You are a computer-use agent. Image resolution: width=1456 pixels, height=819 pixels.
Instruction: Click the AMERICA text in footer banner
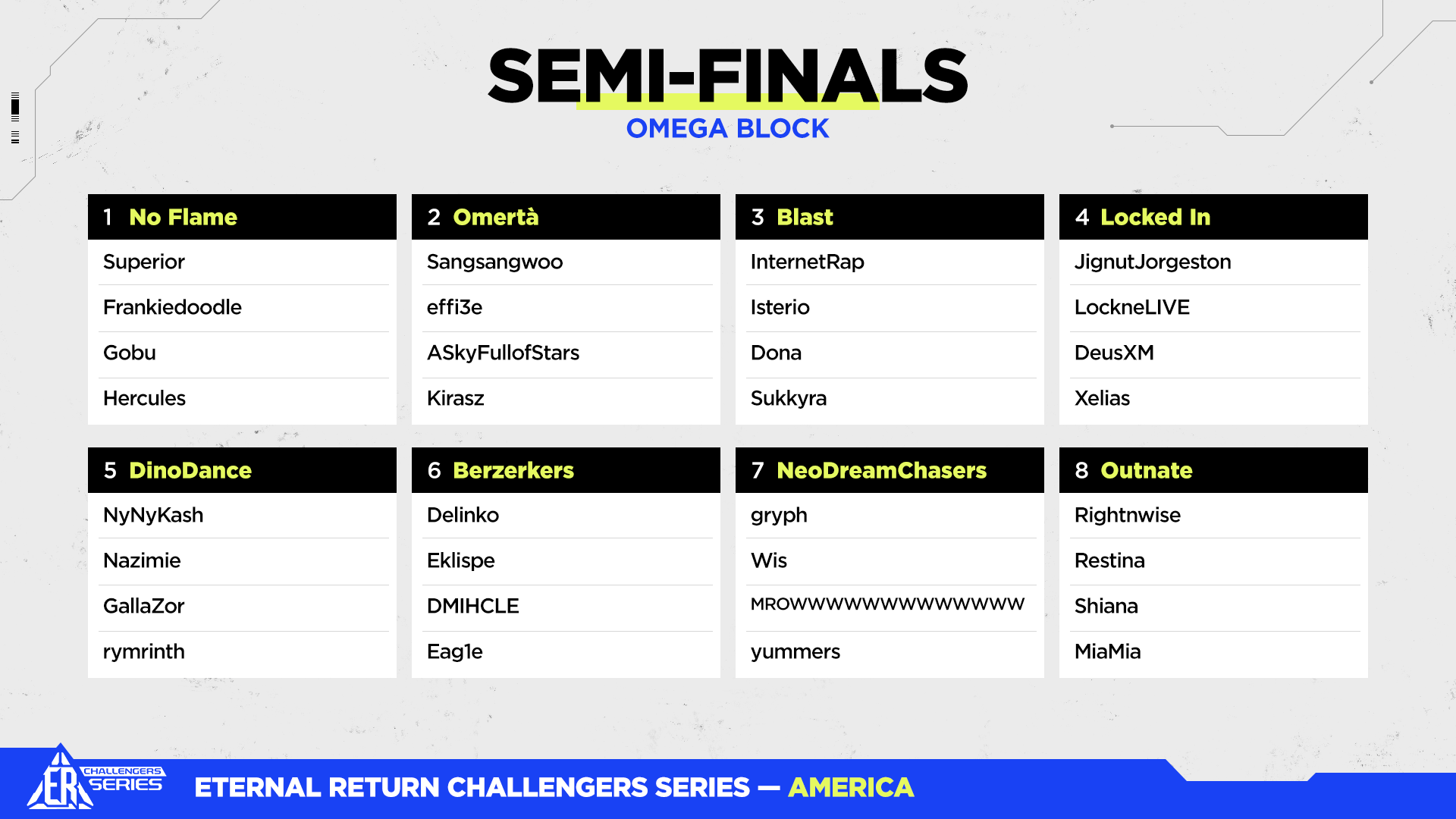click(851, 788)
